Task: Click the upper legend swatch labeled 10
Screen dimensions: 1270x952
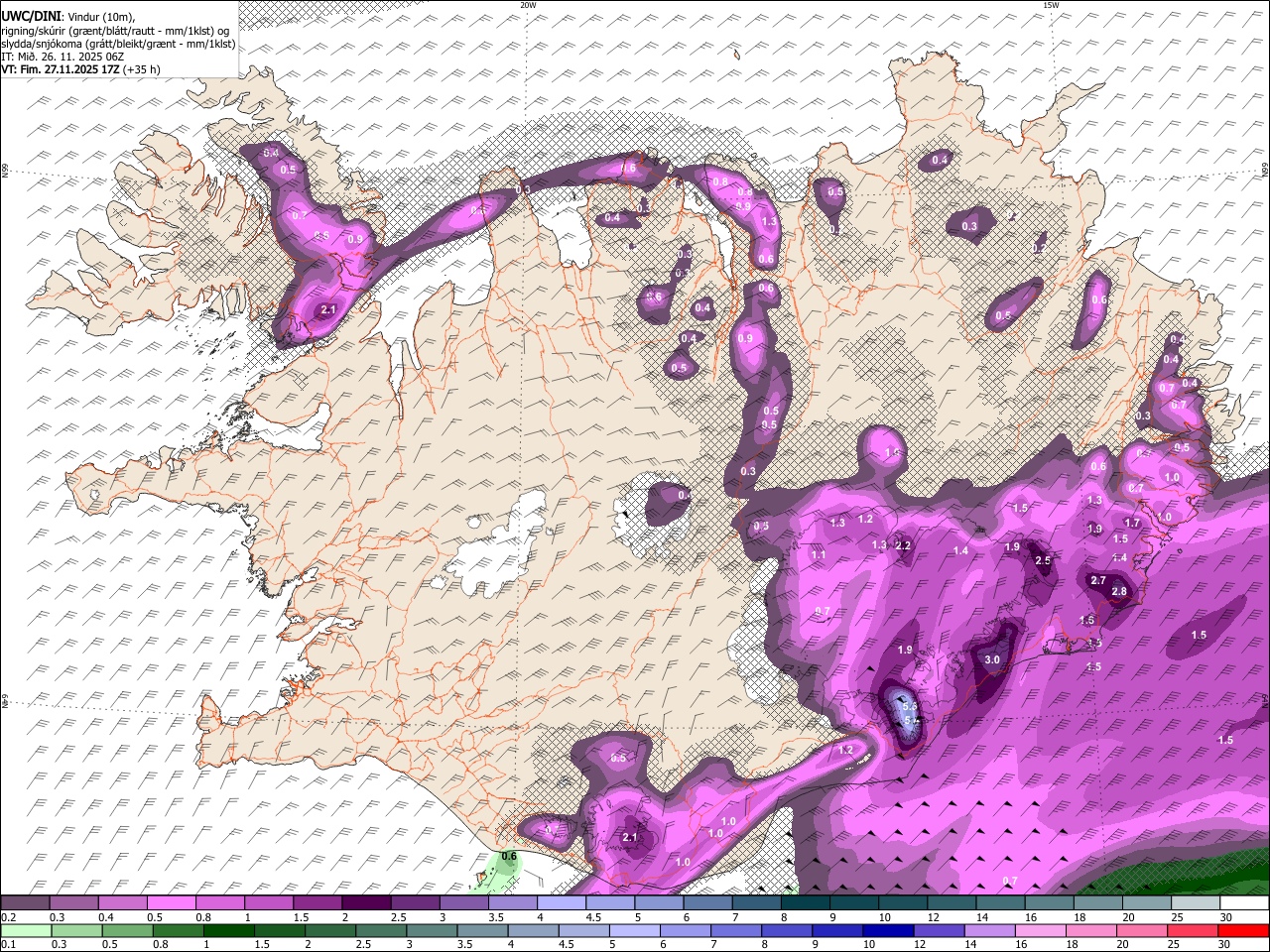Action: pos(903,903)
